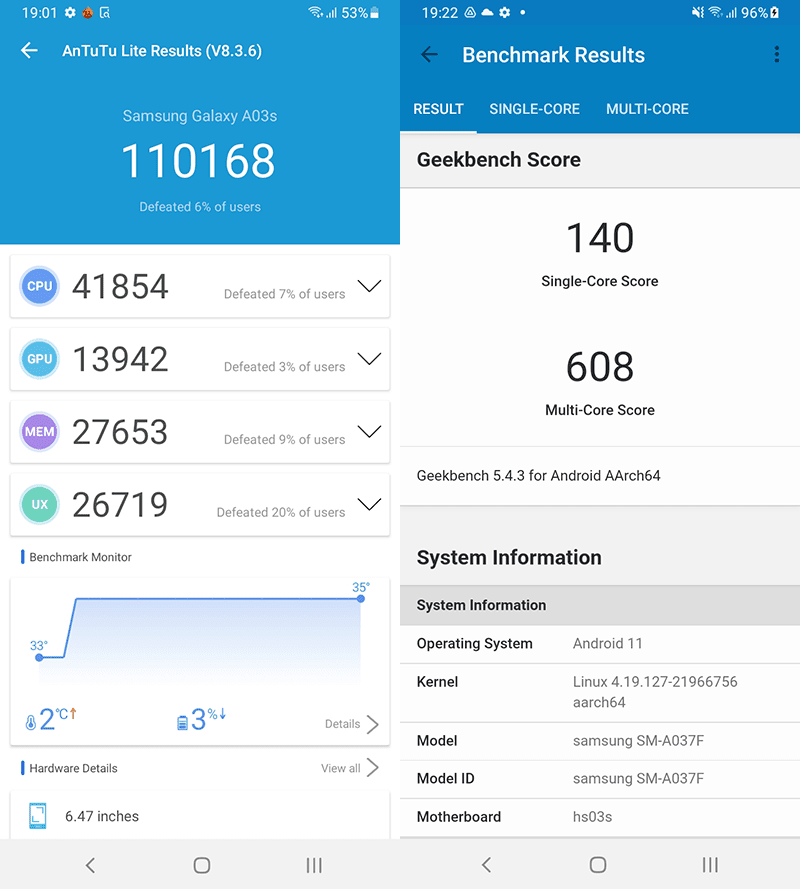This screenshot has width=800, height=889.
Task: Tap the Kernel Linux 4.19.127 value
Action: 655,692
